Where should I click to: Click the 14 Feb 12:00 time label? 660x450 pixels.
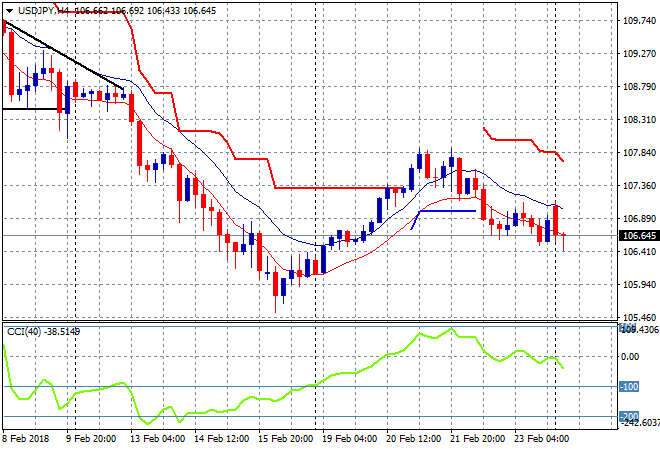click(221, 439)
